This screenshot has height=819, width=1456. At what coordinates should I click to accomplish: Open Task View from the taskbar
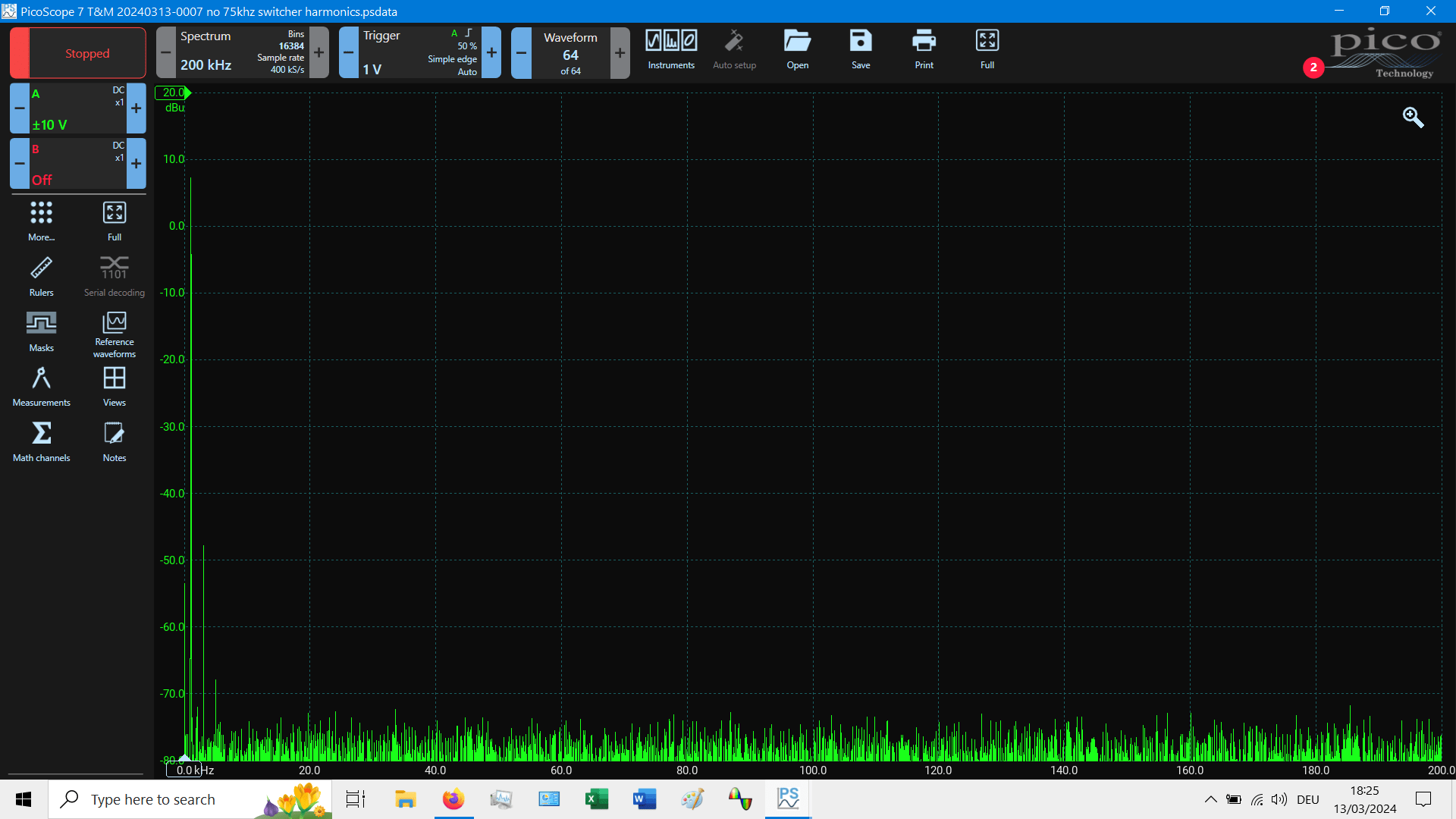coord(356,799)
